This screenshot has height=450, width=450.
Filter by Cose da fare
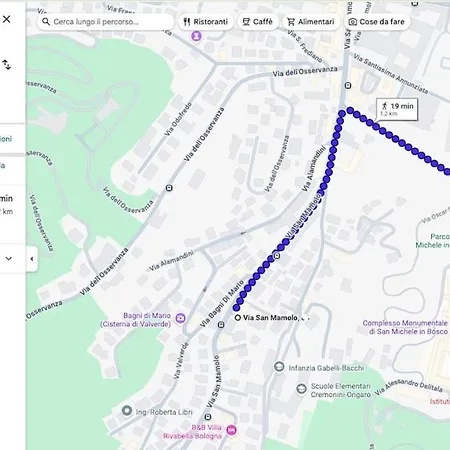click(x=377, y=22)
